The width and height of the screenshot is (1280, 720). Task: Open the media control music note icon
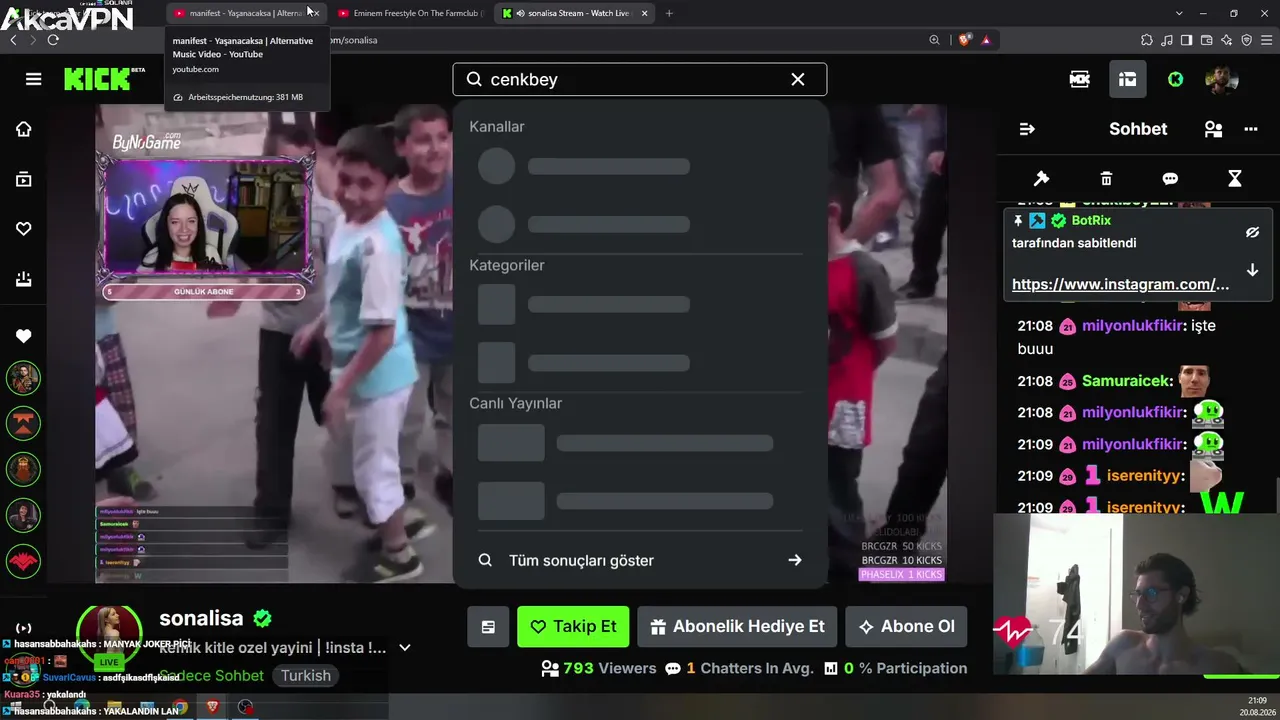tap(1166, 40)
